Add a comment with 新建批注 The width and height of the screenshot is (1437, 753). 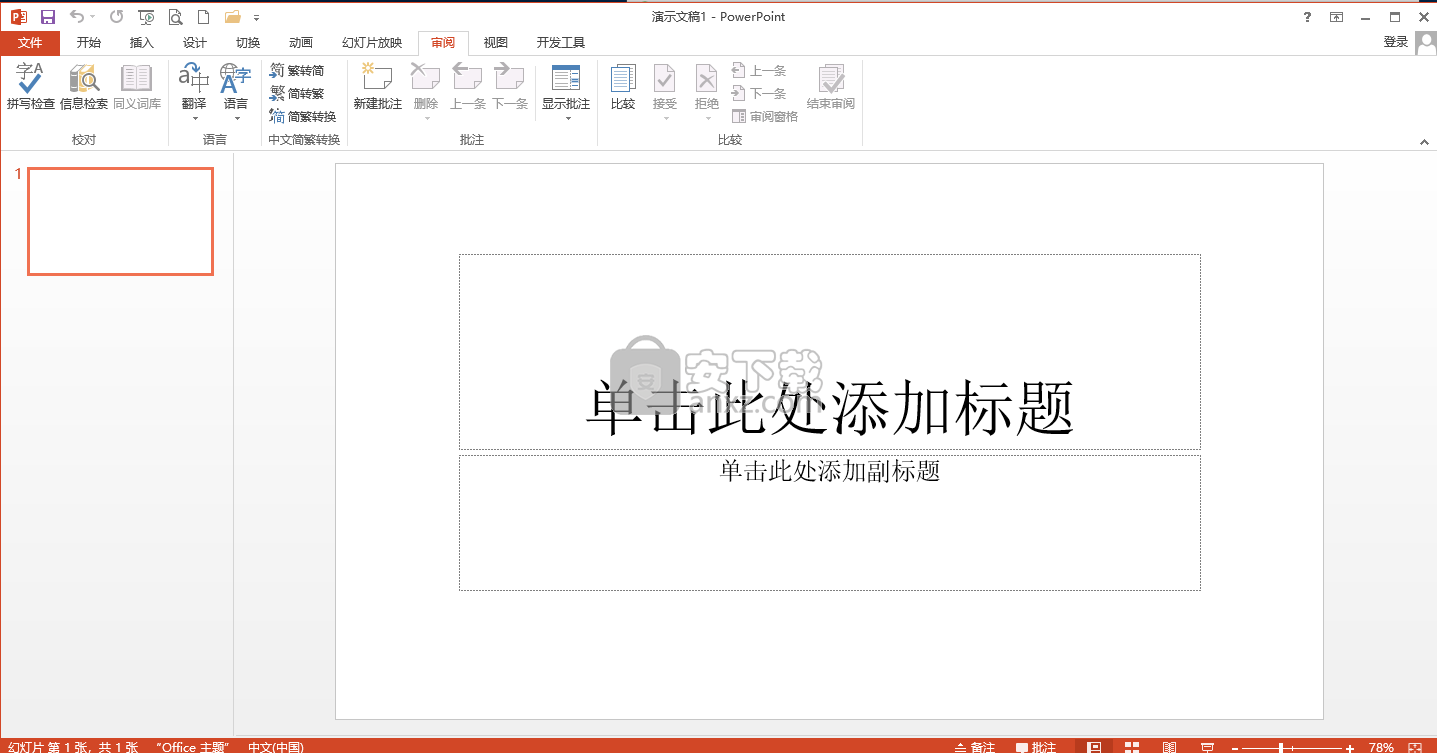point(378,87)
